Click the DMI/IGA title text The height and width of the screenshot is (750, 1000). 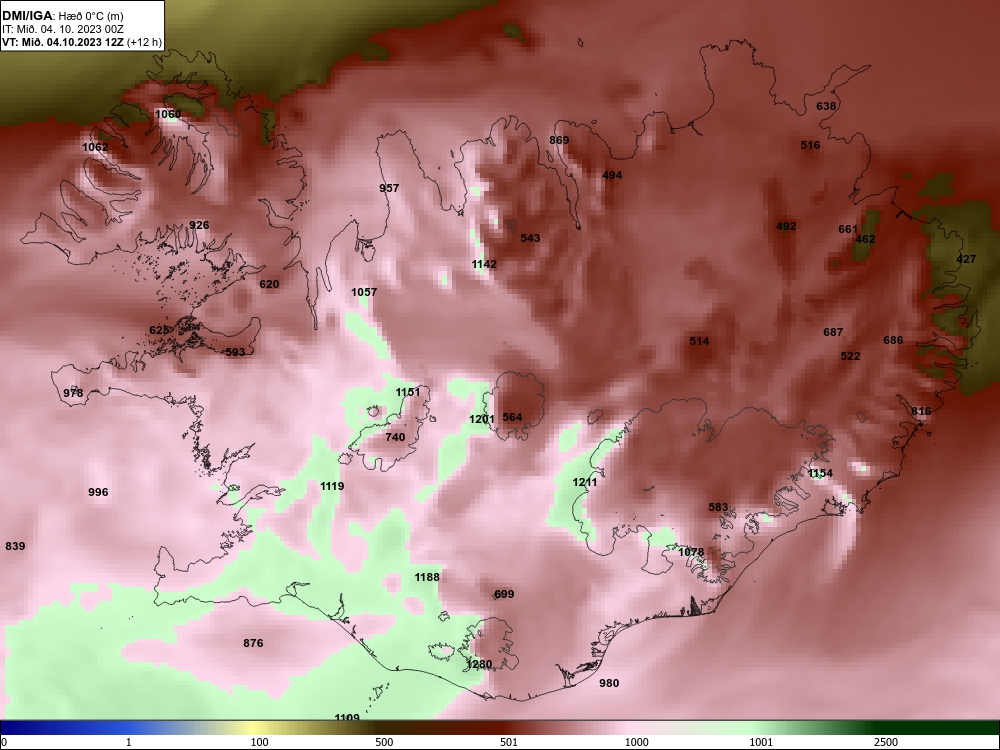(27, 15)
